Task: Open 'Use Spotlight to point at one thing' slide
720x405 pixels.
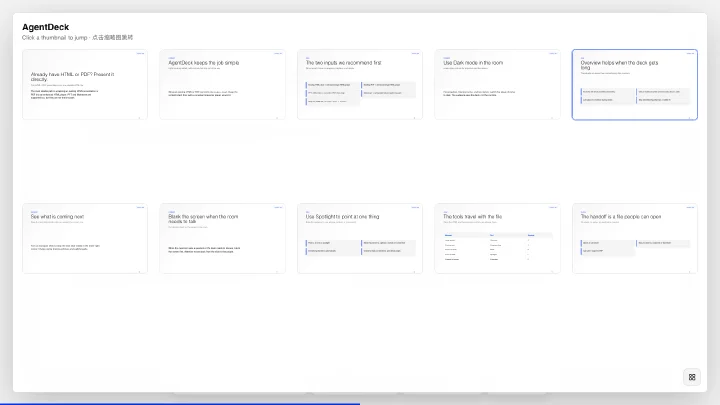Action: (360, 238)
